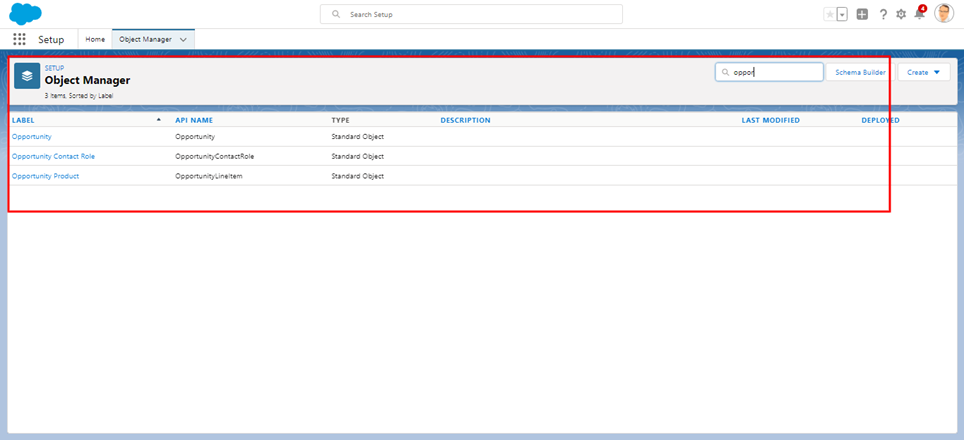This screenshot has height=440, width=964.
Task: Open the Setup gear menu
Action: [901, 14]
